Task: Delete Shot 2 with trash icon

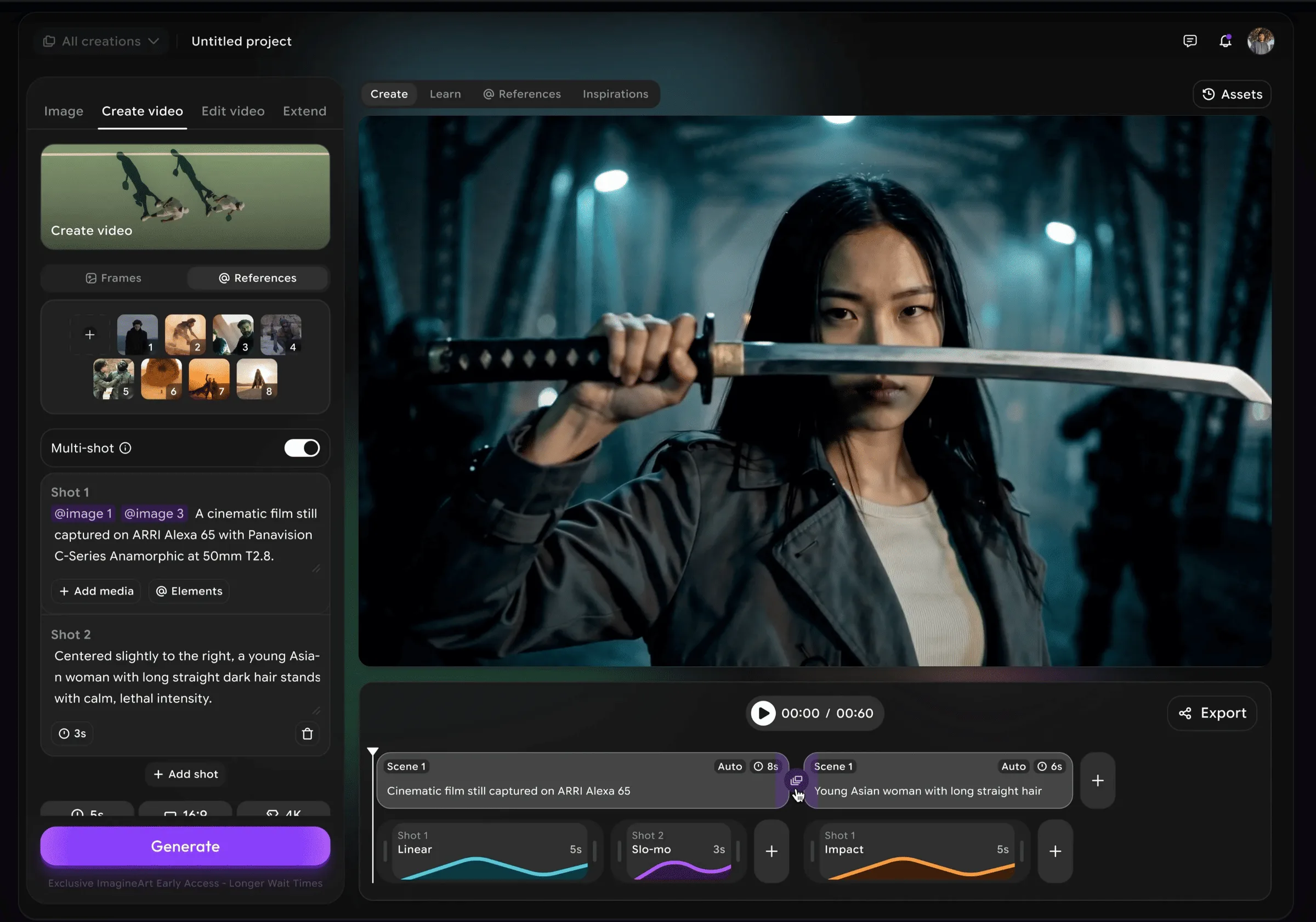Action: tap(307, 733)
